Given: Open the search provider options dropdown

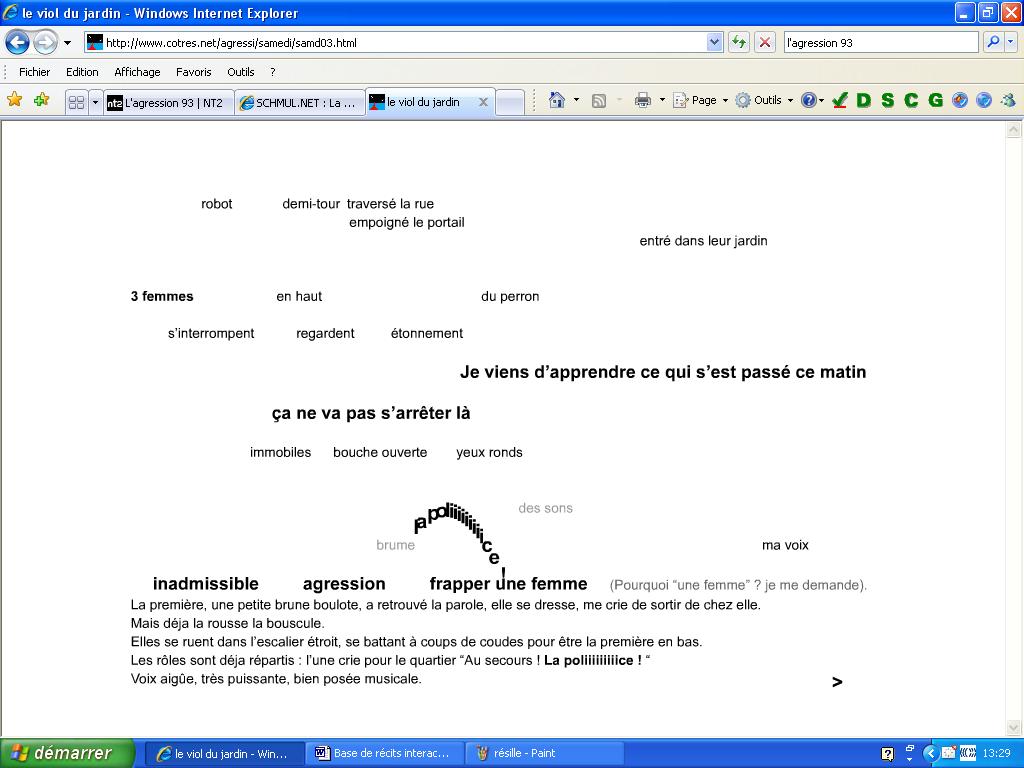Looking at the screenshot, I should pyautogui.click(x=1010, y=42).
